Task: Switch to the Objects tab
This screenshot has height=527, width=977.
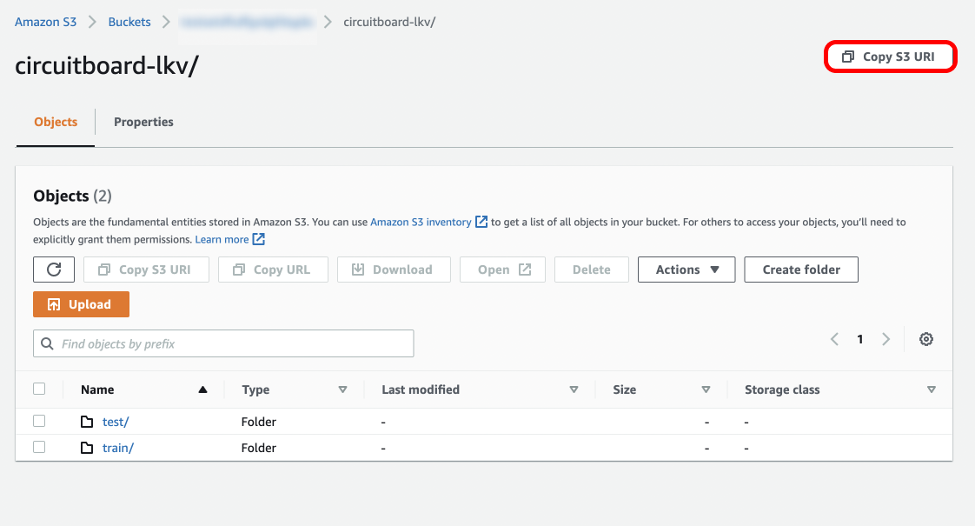Action: [55, 122]
